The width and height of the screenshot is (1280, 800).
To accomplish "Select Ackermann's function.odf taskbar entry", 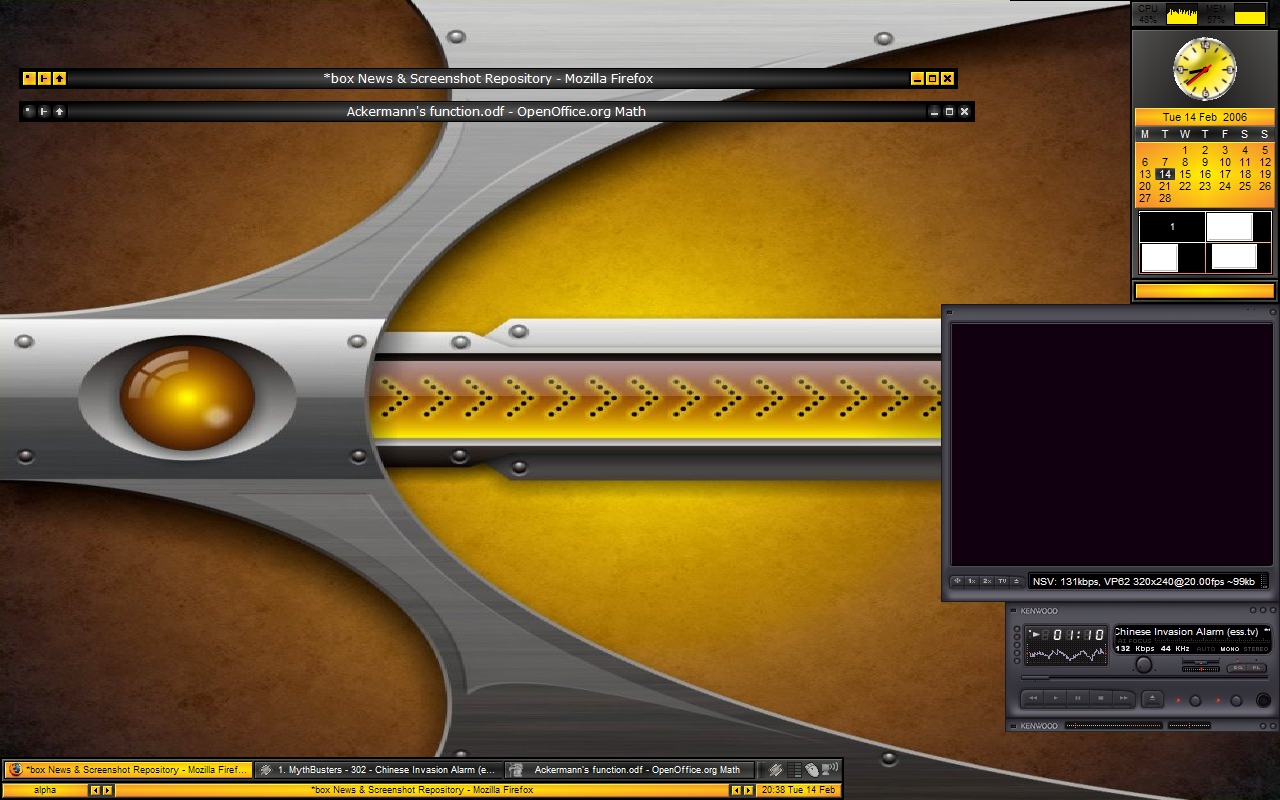I will 628,770.
